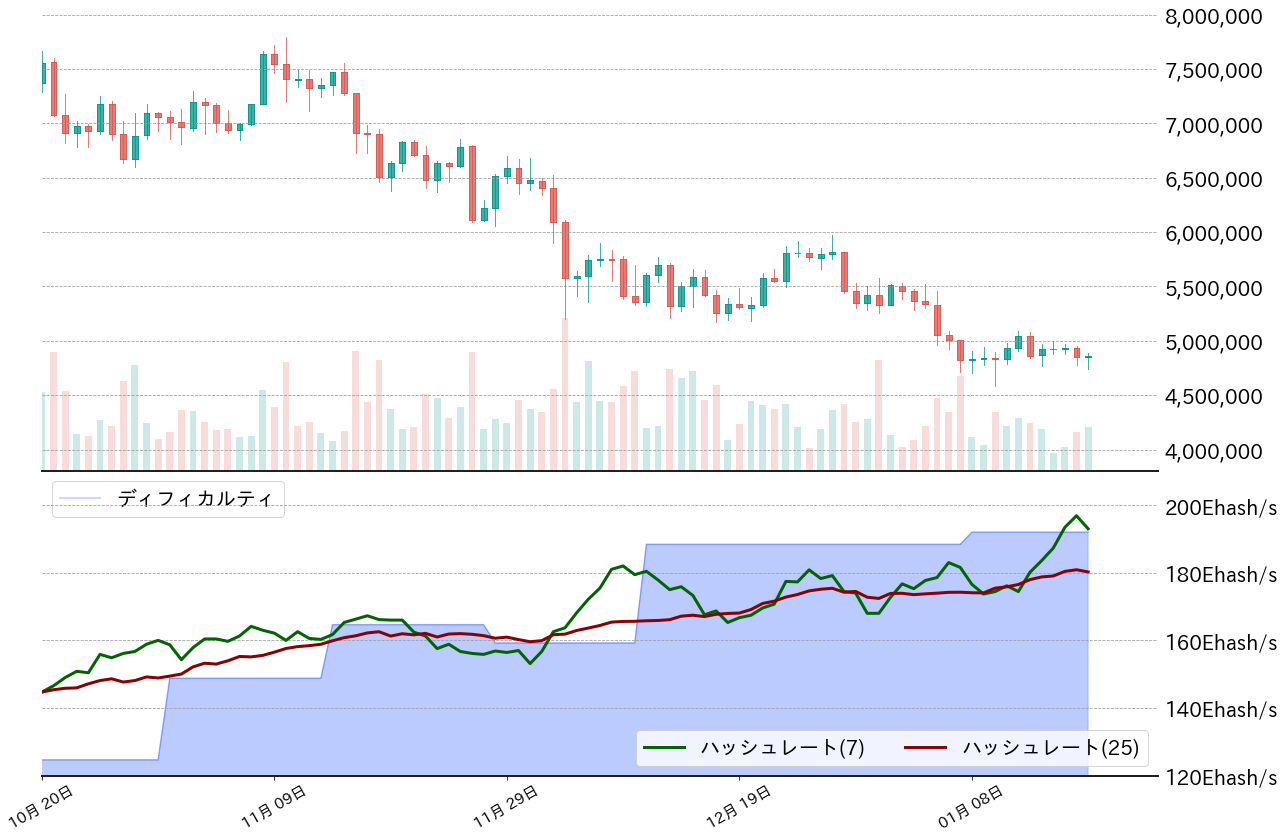Screen dimensions: 1285x838
Task: Click the 120Ehash/s axis label
Action: coord(1222,777)
